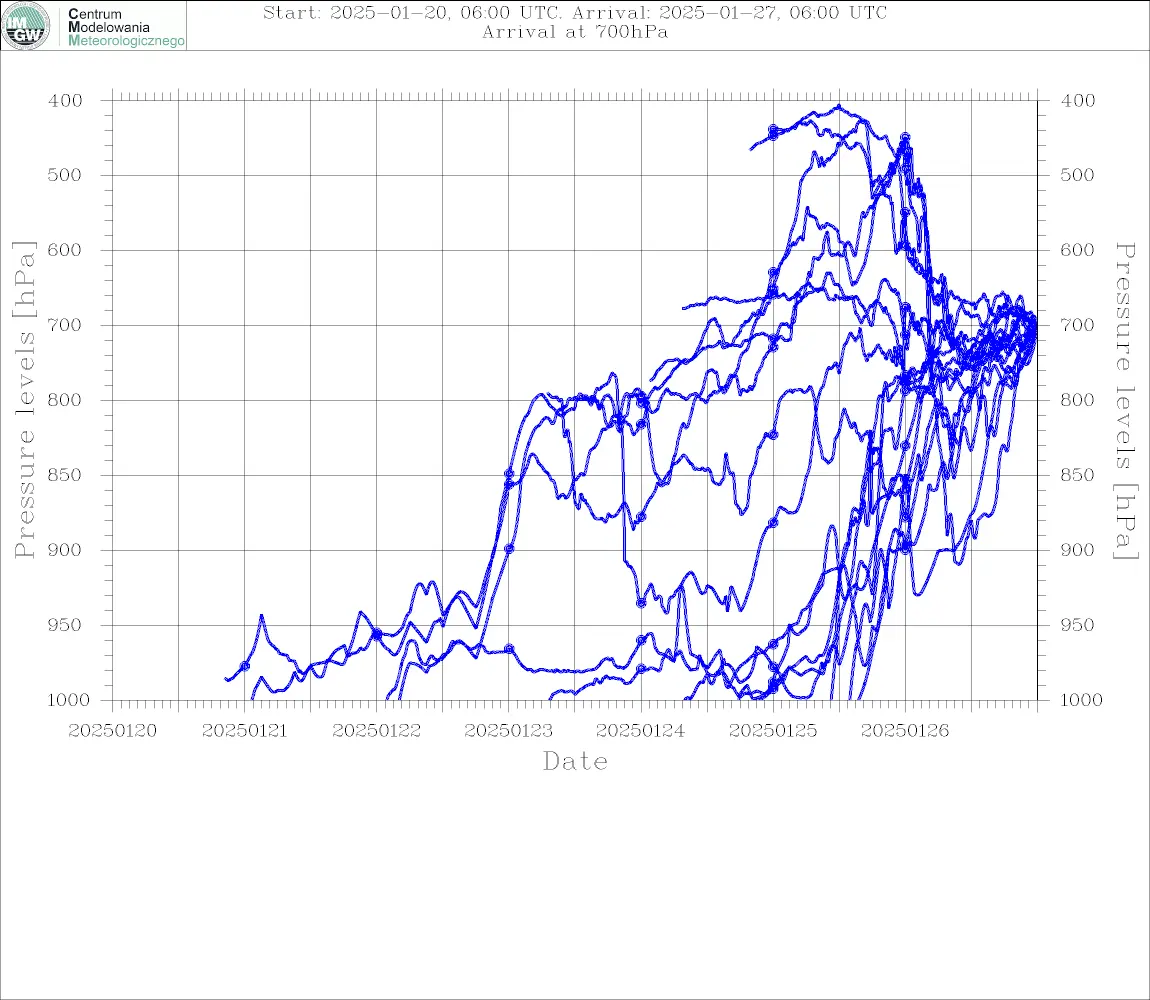Click the right axis 800 label
Viewport: 1150px width, 1000px height.
point(1078,400)
